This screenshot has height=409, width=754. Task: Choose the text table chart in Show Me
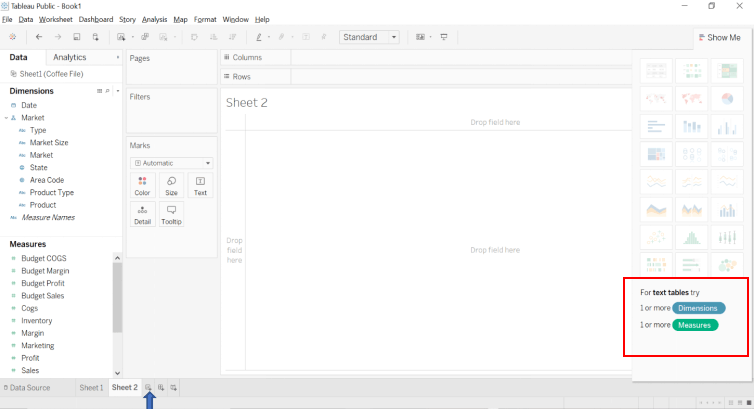point(656,71)
